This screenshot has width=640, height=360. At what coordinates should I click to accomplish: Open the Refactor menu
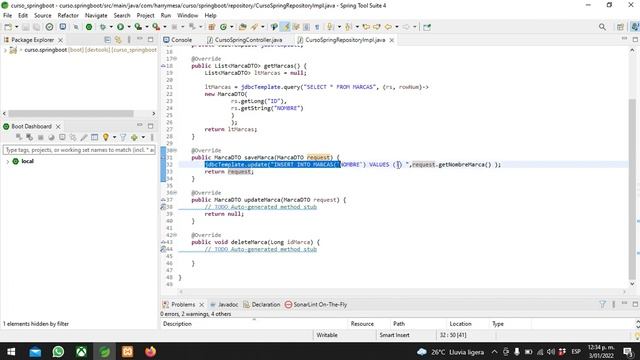click(68, 16)
